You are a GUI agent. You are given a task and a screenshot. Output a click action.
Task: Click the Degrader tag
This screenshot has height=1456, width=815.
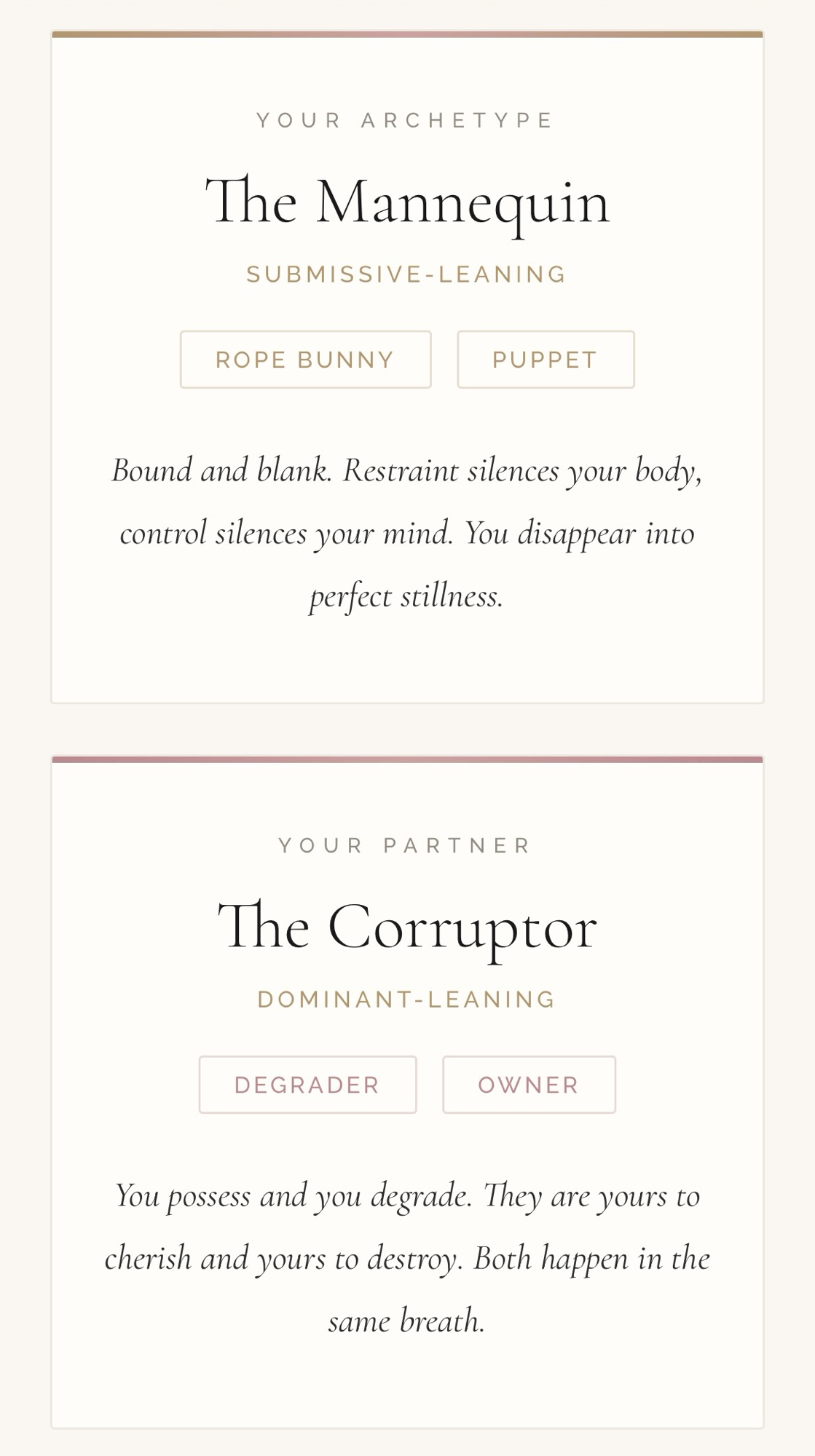coord(307,1085)
